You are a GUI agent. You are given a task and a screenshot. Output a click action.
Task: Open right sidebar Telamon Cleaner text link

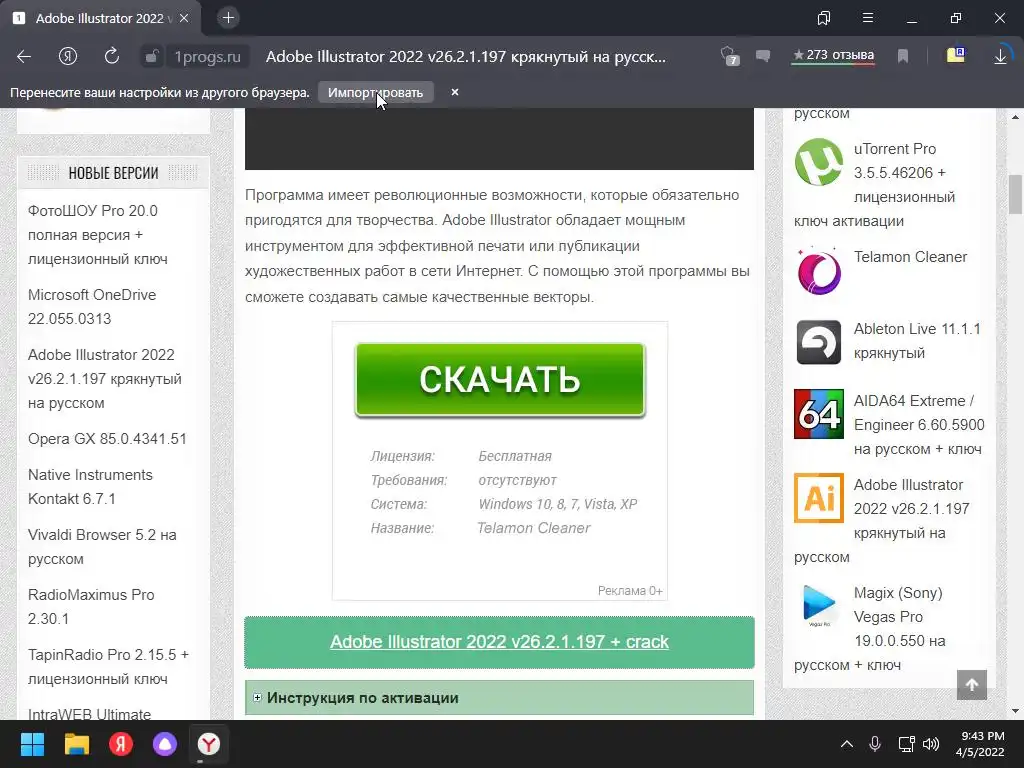pyautogui.click(x=910, y=257)
